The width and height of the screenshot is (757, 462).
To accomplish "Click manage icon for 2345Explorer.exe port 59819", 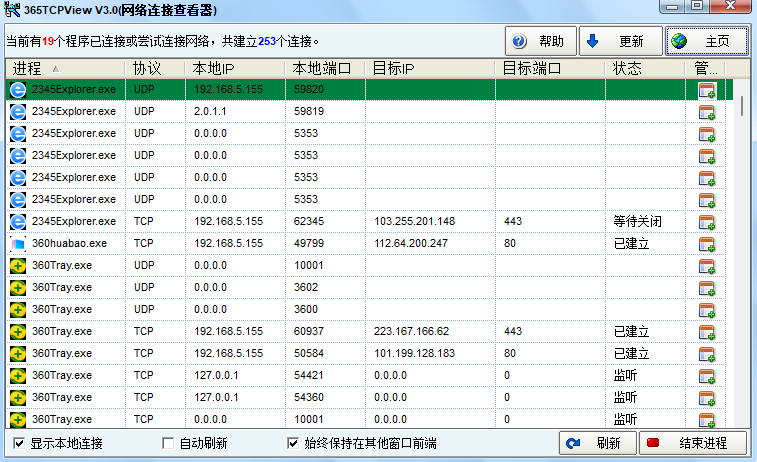I will 707,112.
